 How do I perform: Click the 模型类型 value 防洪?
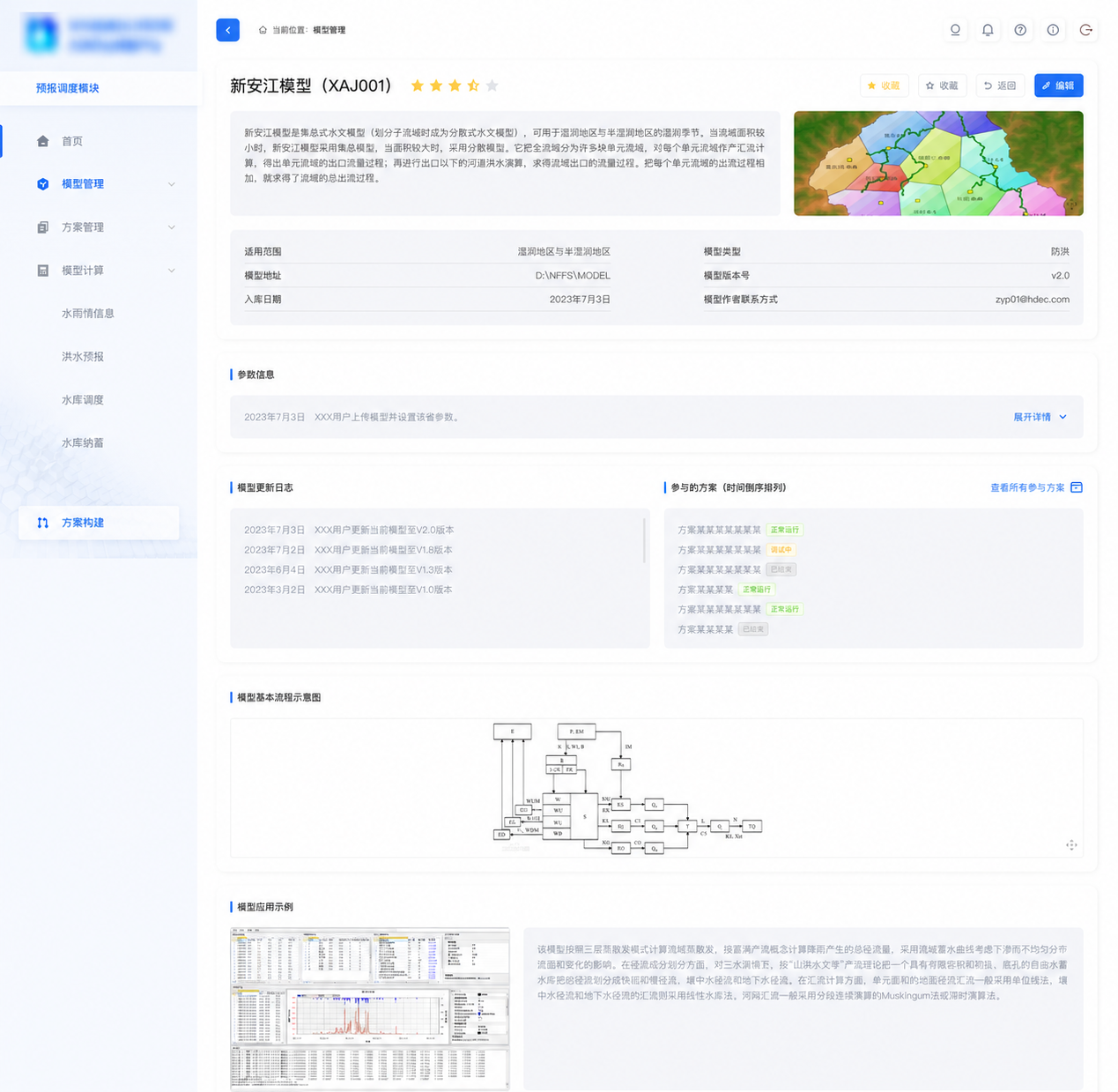[x=1060, y=252]
